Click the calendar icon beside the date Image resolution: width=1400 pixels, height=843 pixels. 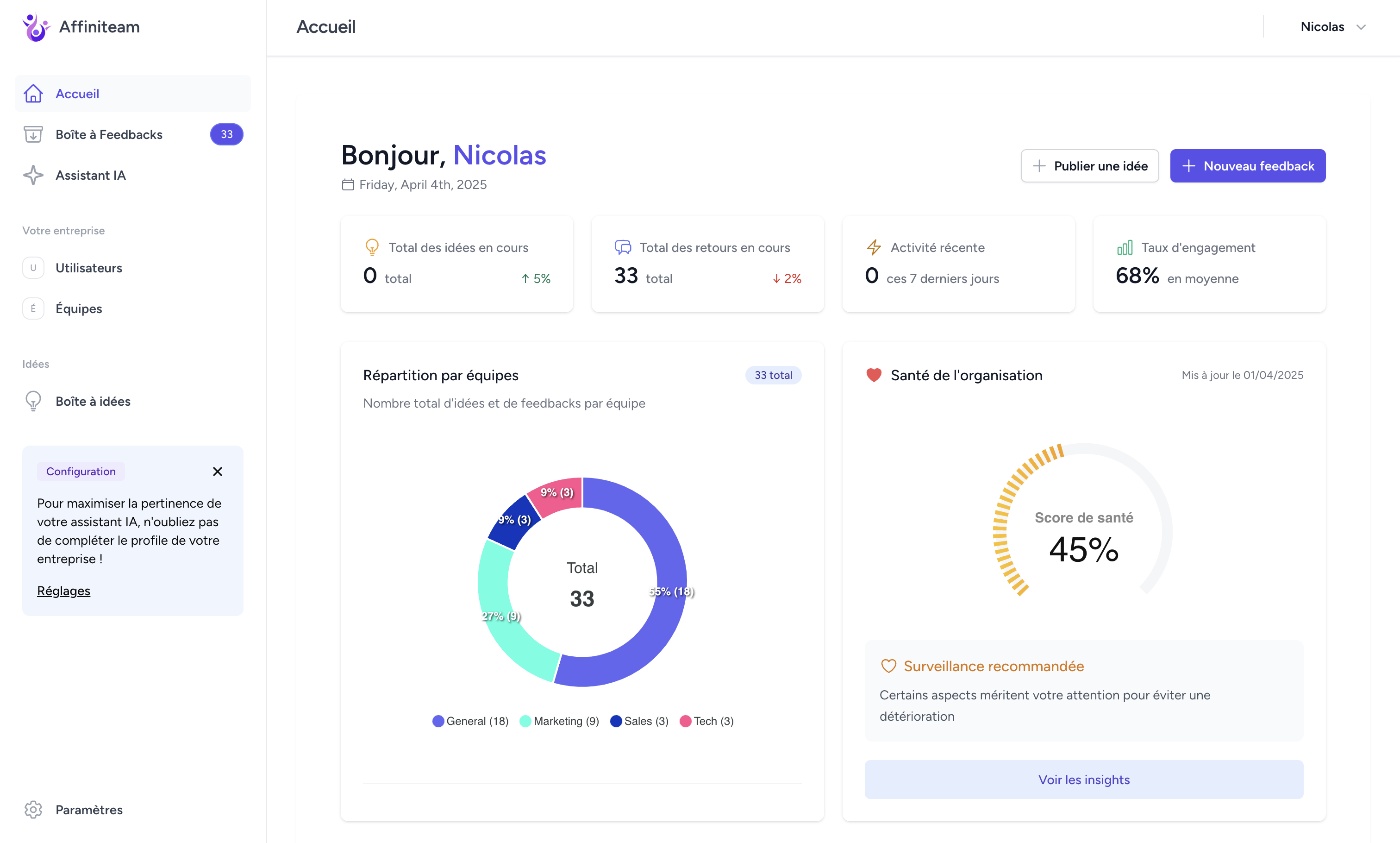pyautogui.click(x=348, y=185)
